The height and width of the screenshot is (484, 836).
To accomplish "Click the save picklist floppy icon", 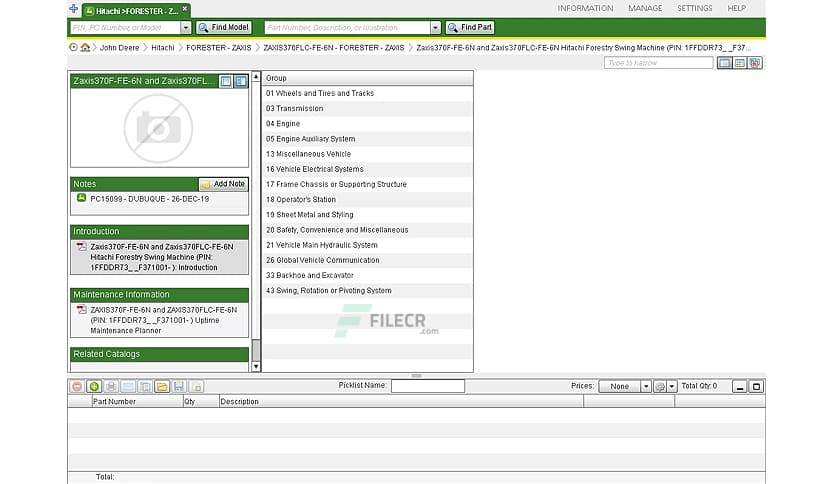I will click(179, 386).
